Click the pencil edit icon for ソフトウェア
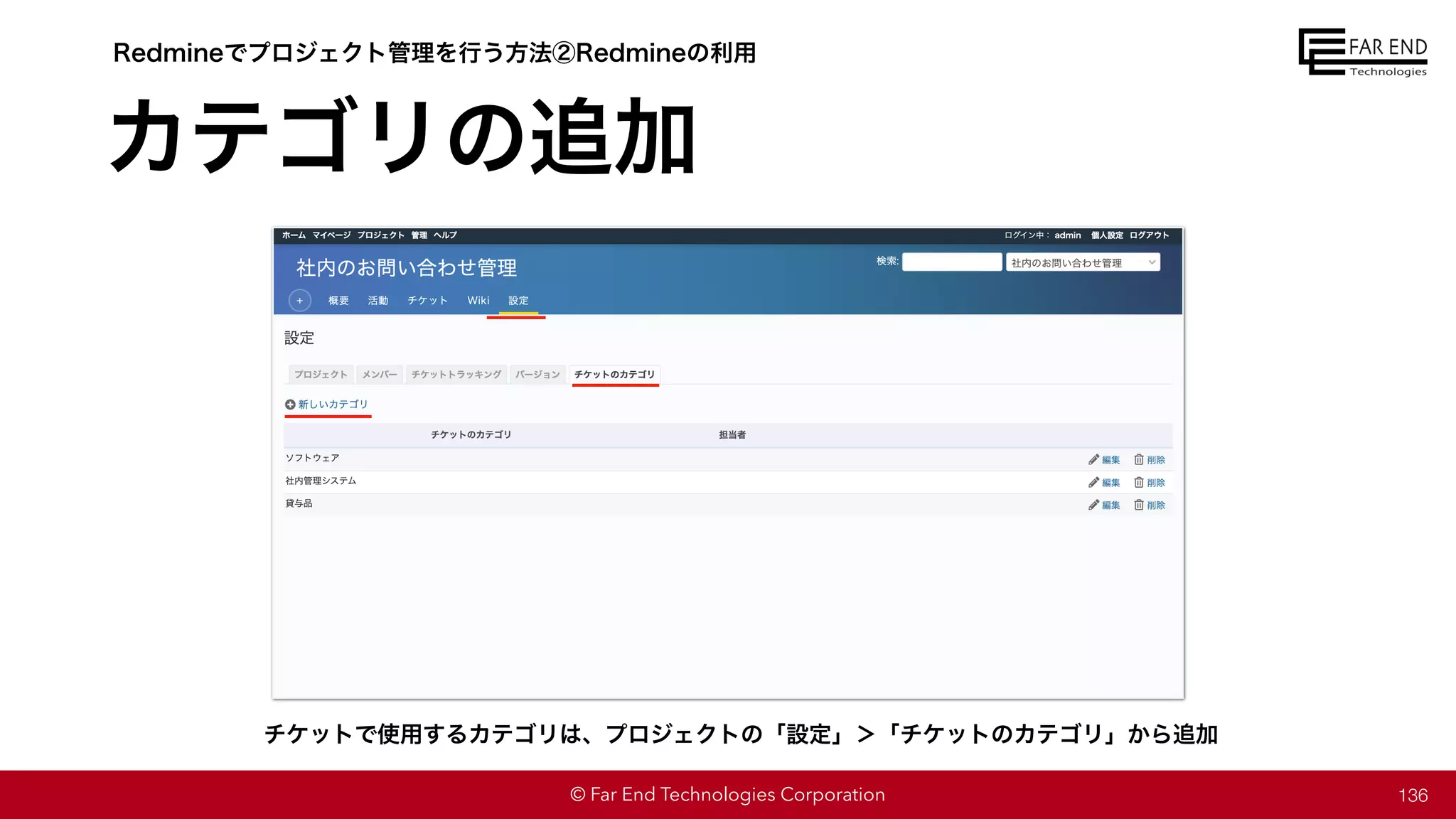This screenshot has width=1456, height=819. click(1093, 460)
